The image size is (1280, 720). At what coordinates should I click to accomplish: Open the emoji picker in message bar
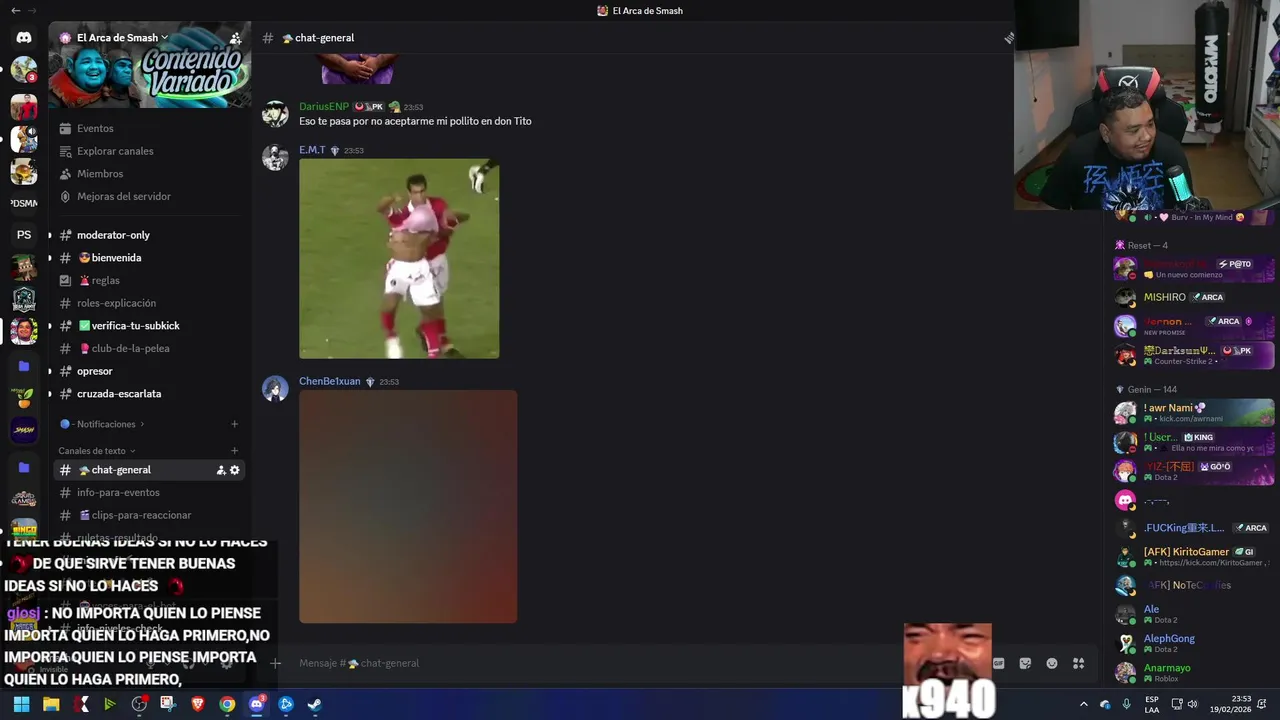point(1052,663)
